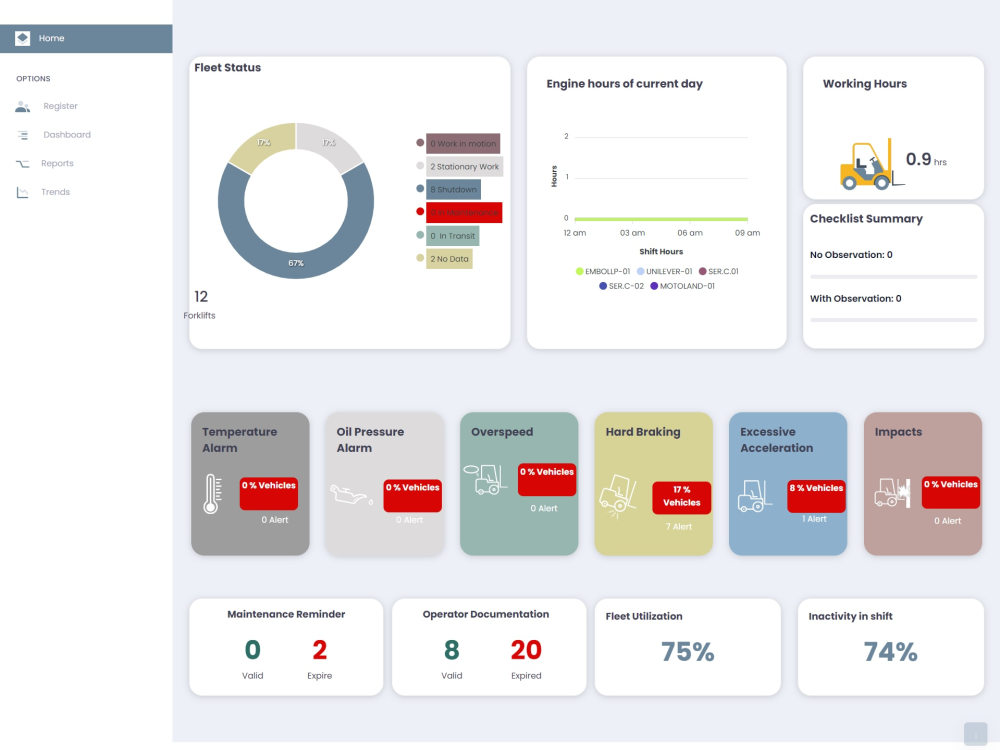The image size is (1000, 750).
Task: Click the Home logo icon
Action: click(x=22, y=38)
